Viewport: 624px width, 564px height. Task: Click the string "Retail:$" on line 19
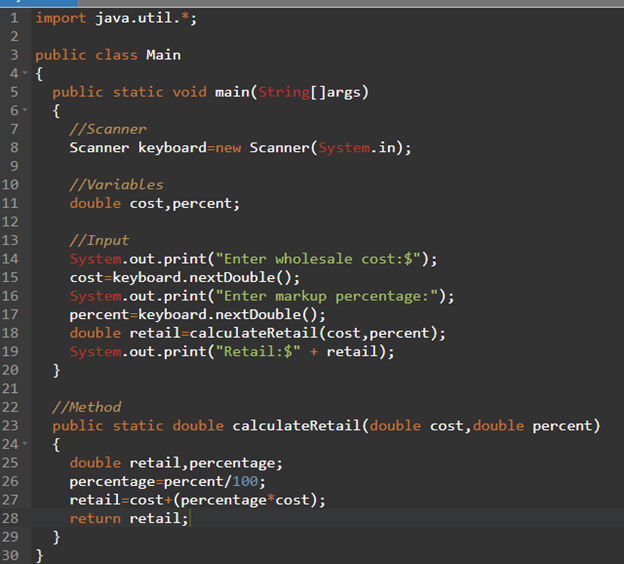point(258,351)
